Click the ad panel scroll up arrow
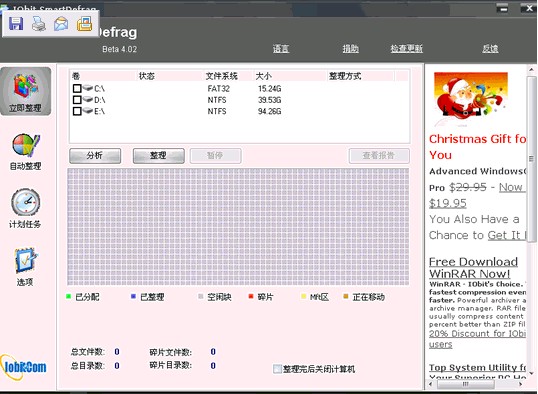This screenshot has width=538, height=394. 531,70
